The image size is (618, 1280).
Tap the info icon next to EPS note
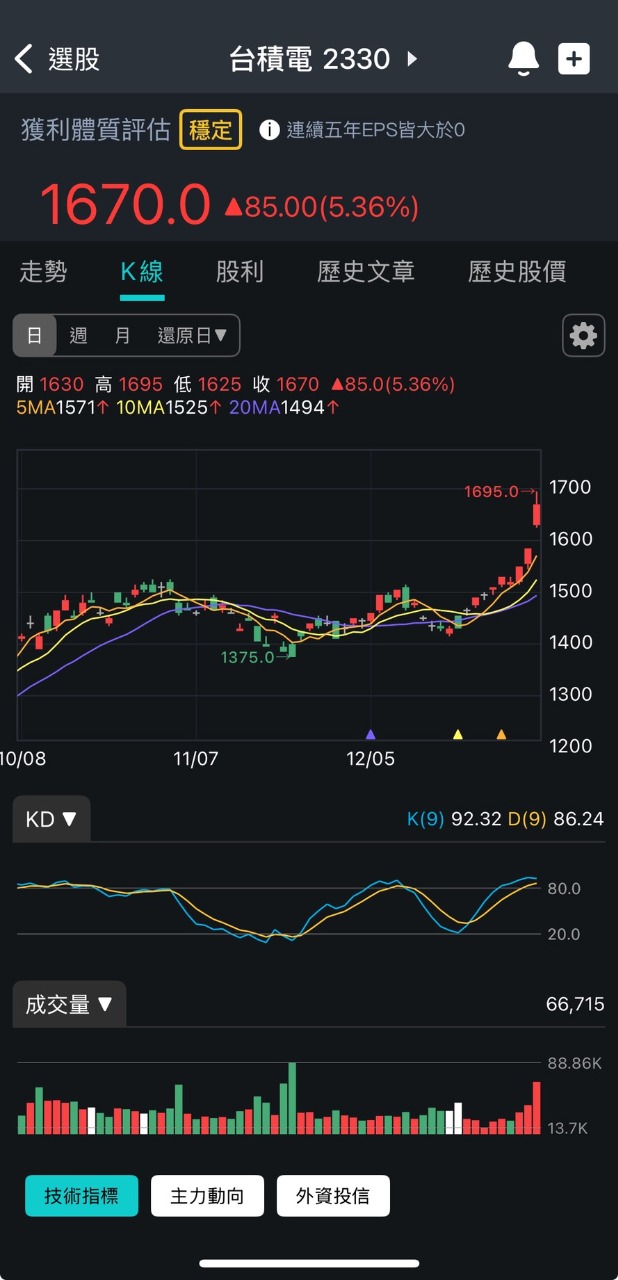[268, 130]
